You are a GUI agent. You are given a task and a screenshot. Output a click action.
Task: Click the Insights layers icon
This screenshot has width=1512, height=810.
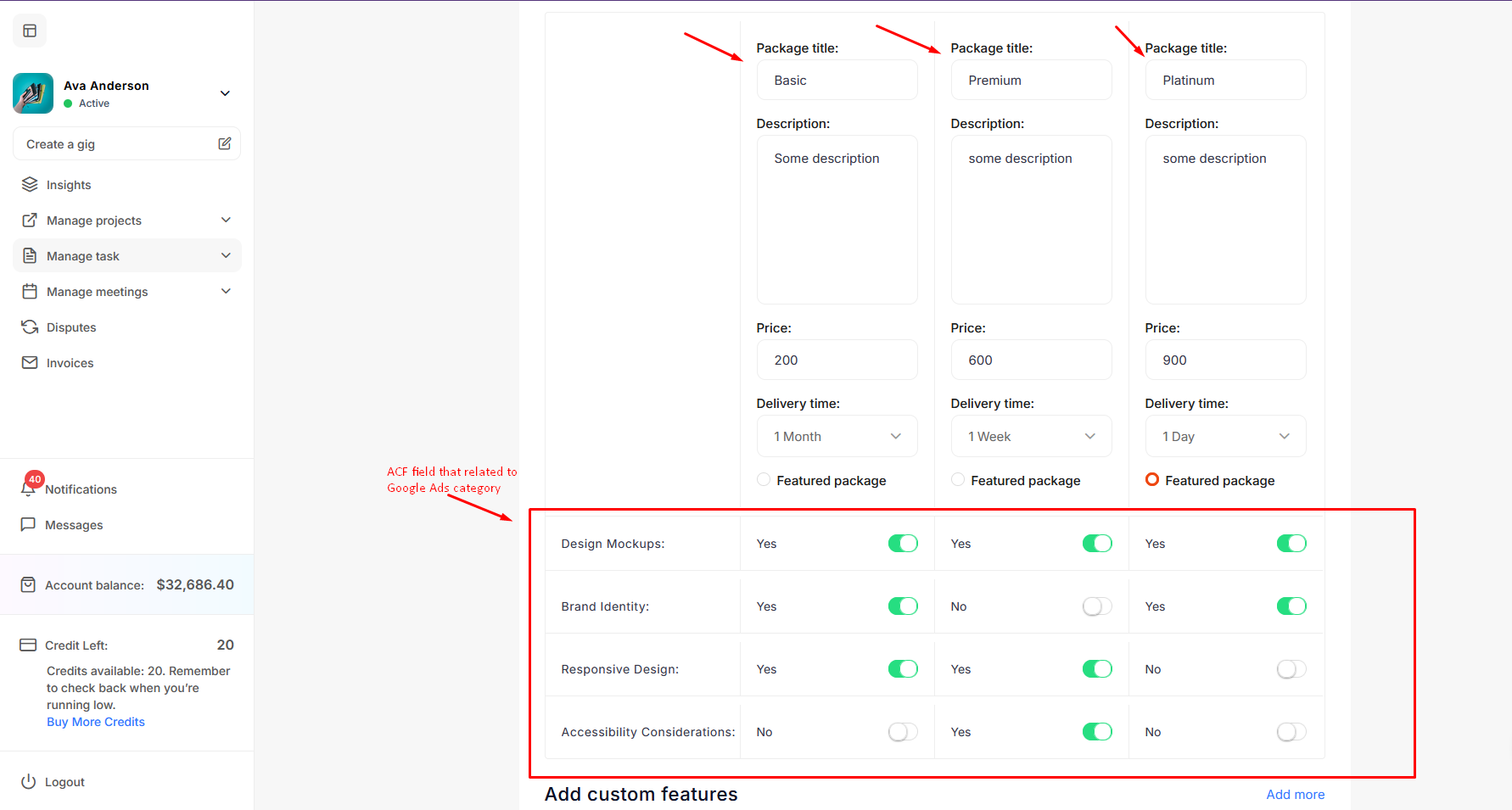[30, 185]
